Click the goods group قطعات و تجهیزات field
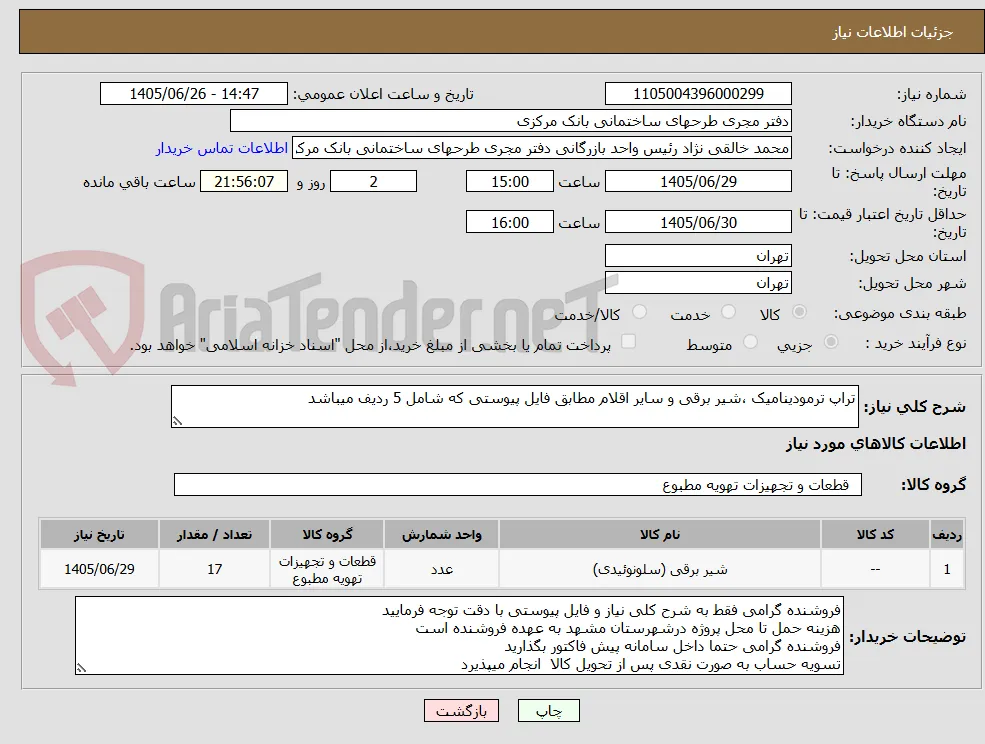 [x=518, y=485]
